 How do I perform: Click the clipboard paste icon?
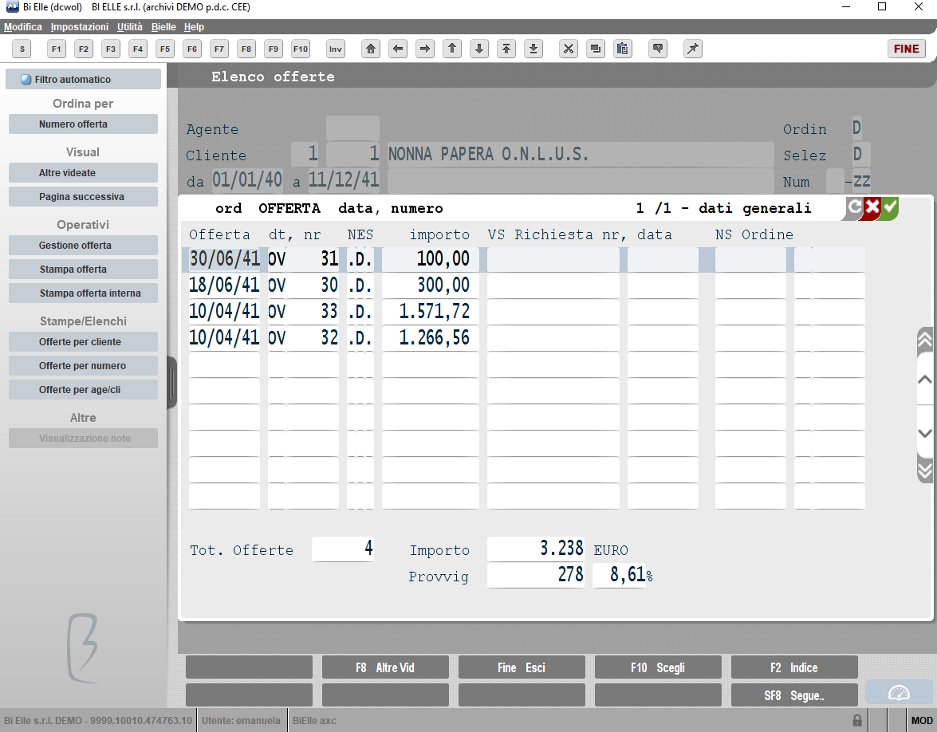pyautogui.click(x=623, y=49)
